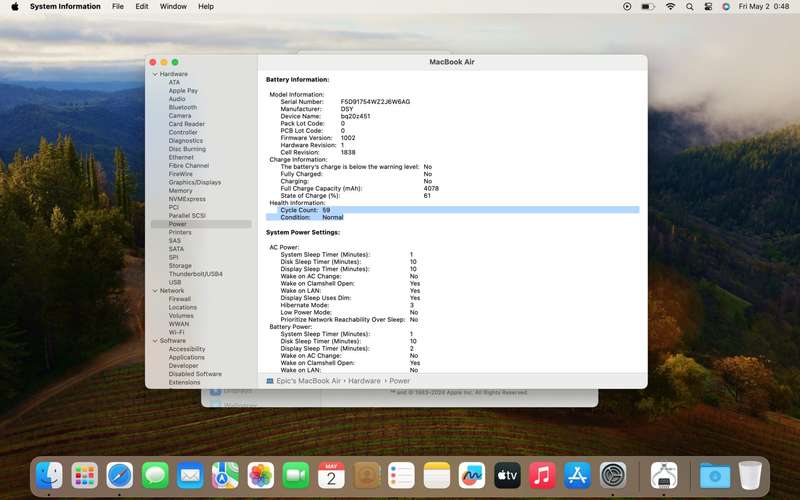
Task: Select Card Reader in the sidebar
Action: tap(187, 124)
